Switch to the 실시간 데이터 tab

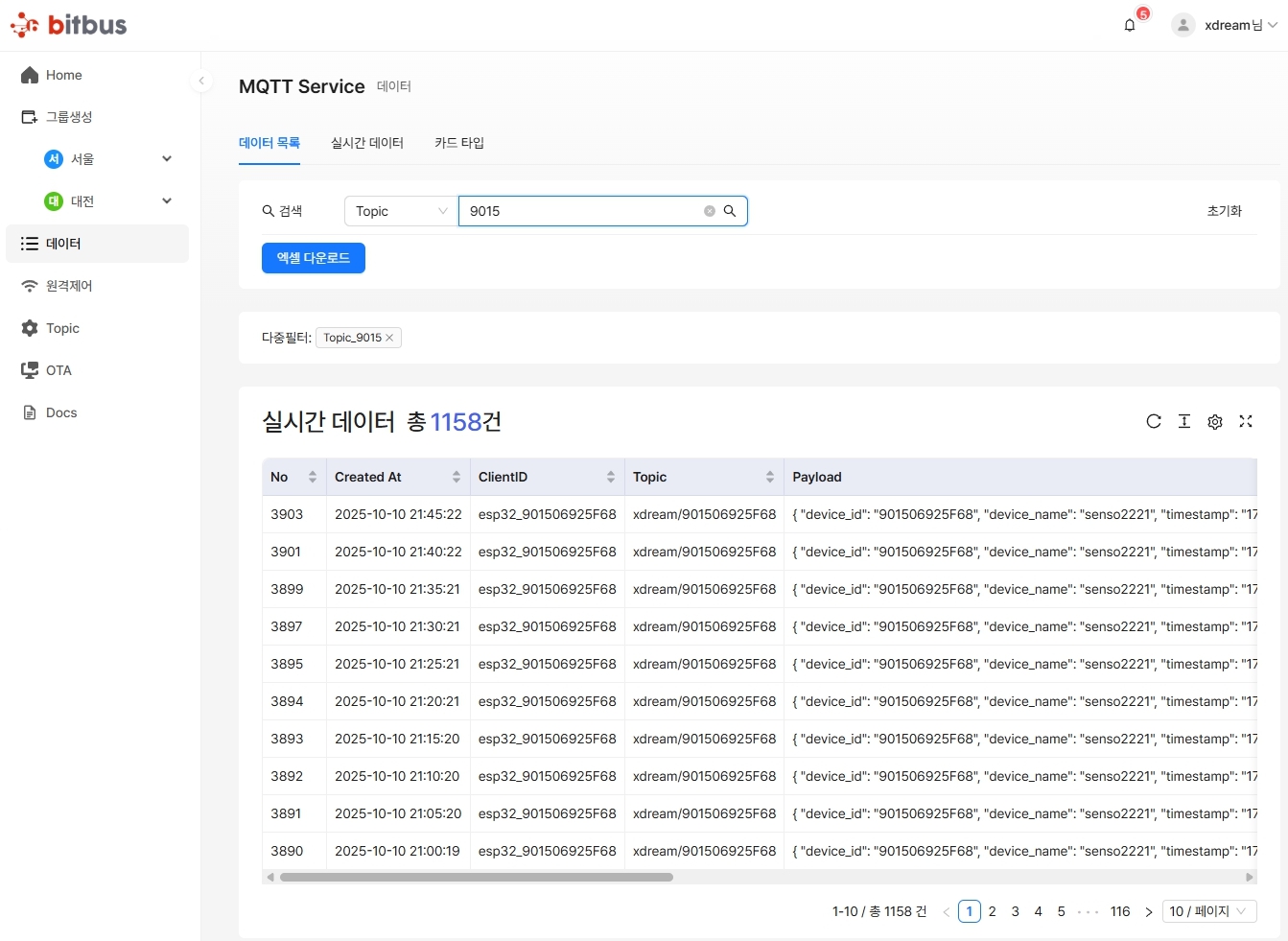point(367,143)
